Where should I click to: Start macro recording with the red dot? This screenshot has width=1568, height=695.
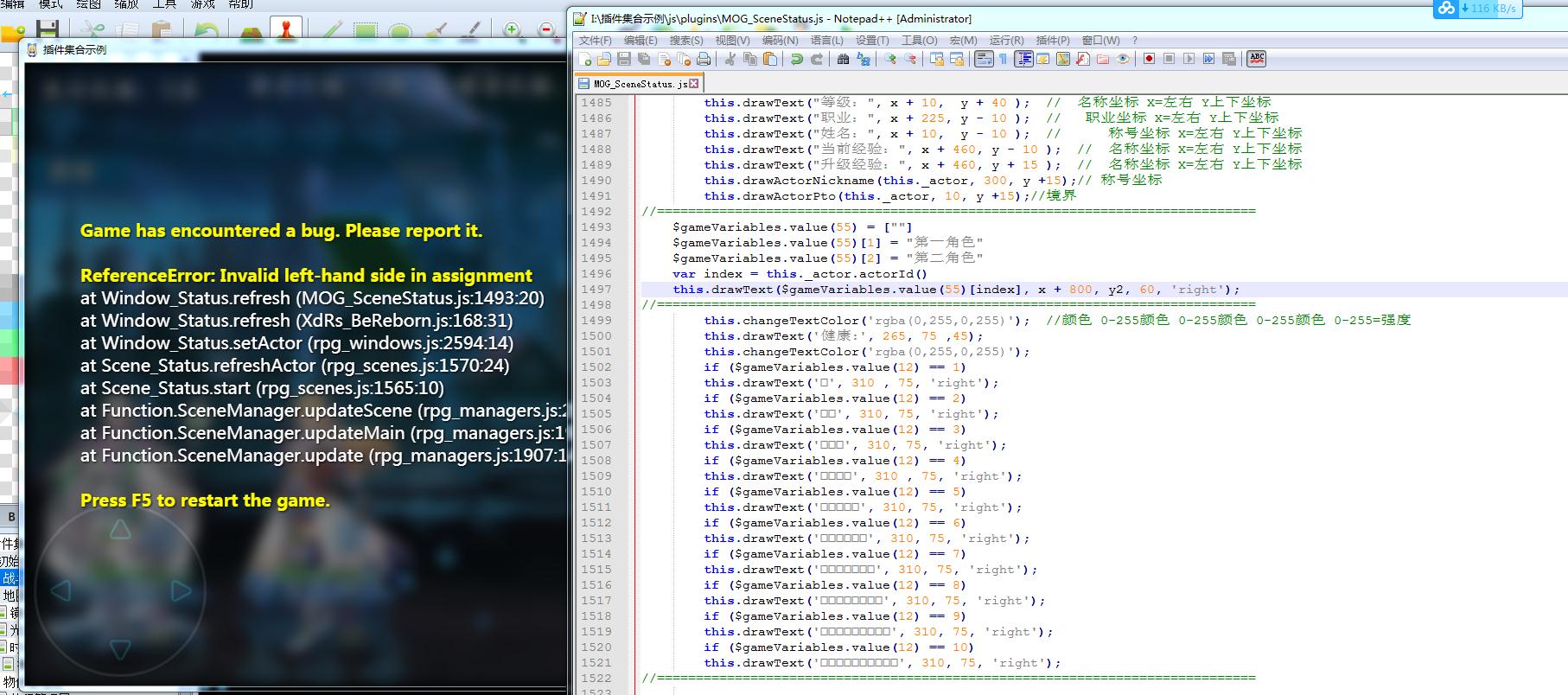click(x=1149, y=59)
